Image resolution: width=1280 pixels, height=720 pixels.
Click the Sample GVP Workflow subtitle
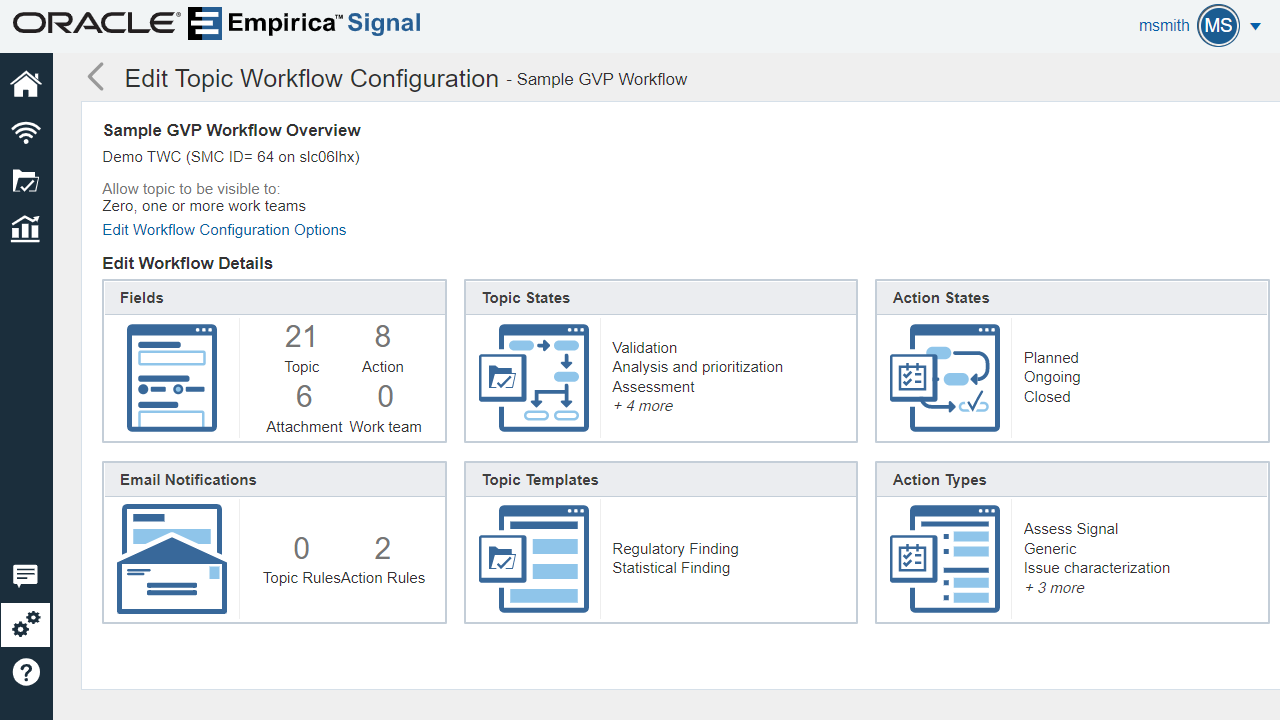(x=602, y=80)
